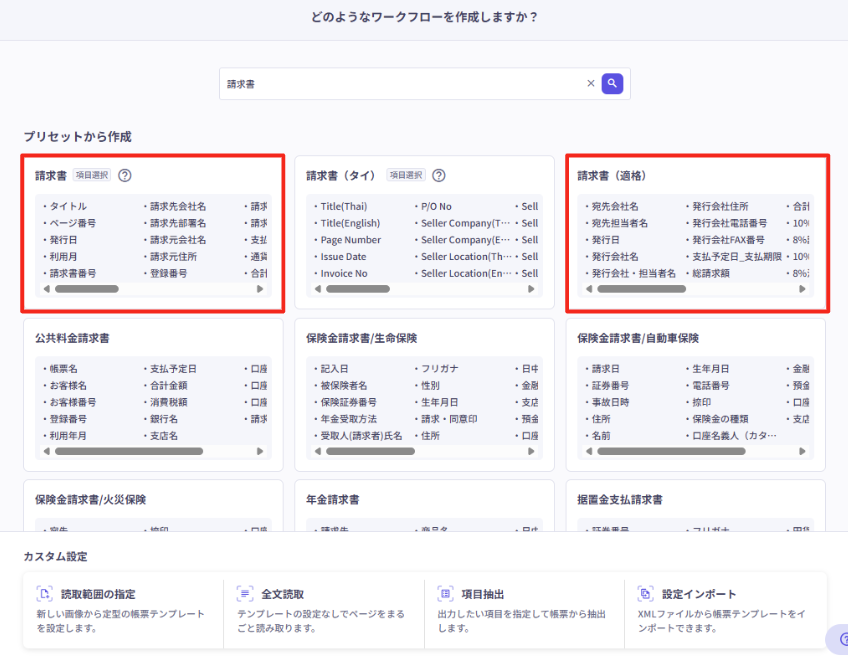Screen dimensions: 848x661
Task: Click scrollbar thumb in 請求書（適格） field list
Action: (x=641, y=289)
